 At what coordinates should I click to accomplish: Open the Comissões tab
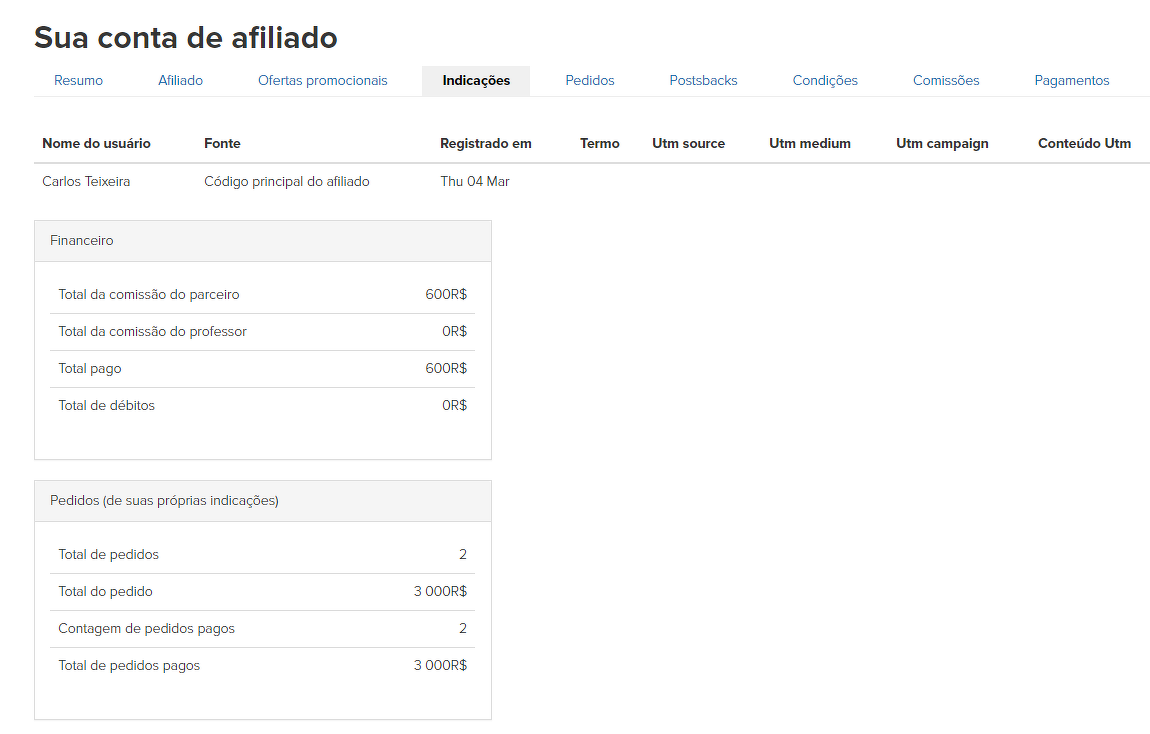[x=946, y=81]
